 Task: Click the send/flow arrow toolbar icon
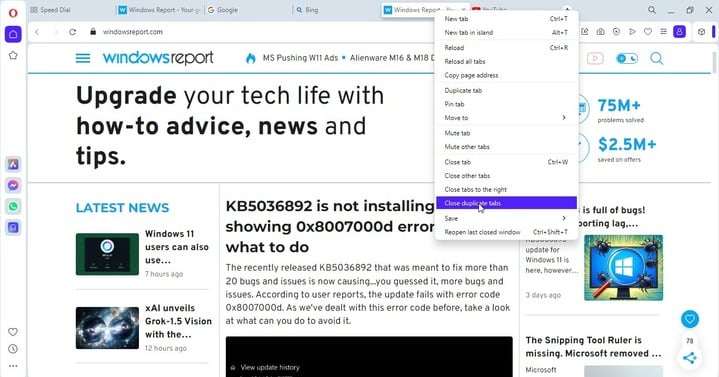coord(632,32)
